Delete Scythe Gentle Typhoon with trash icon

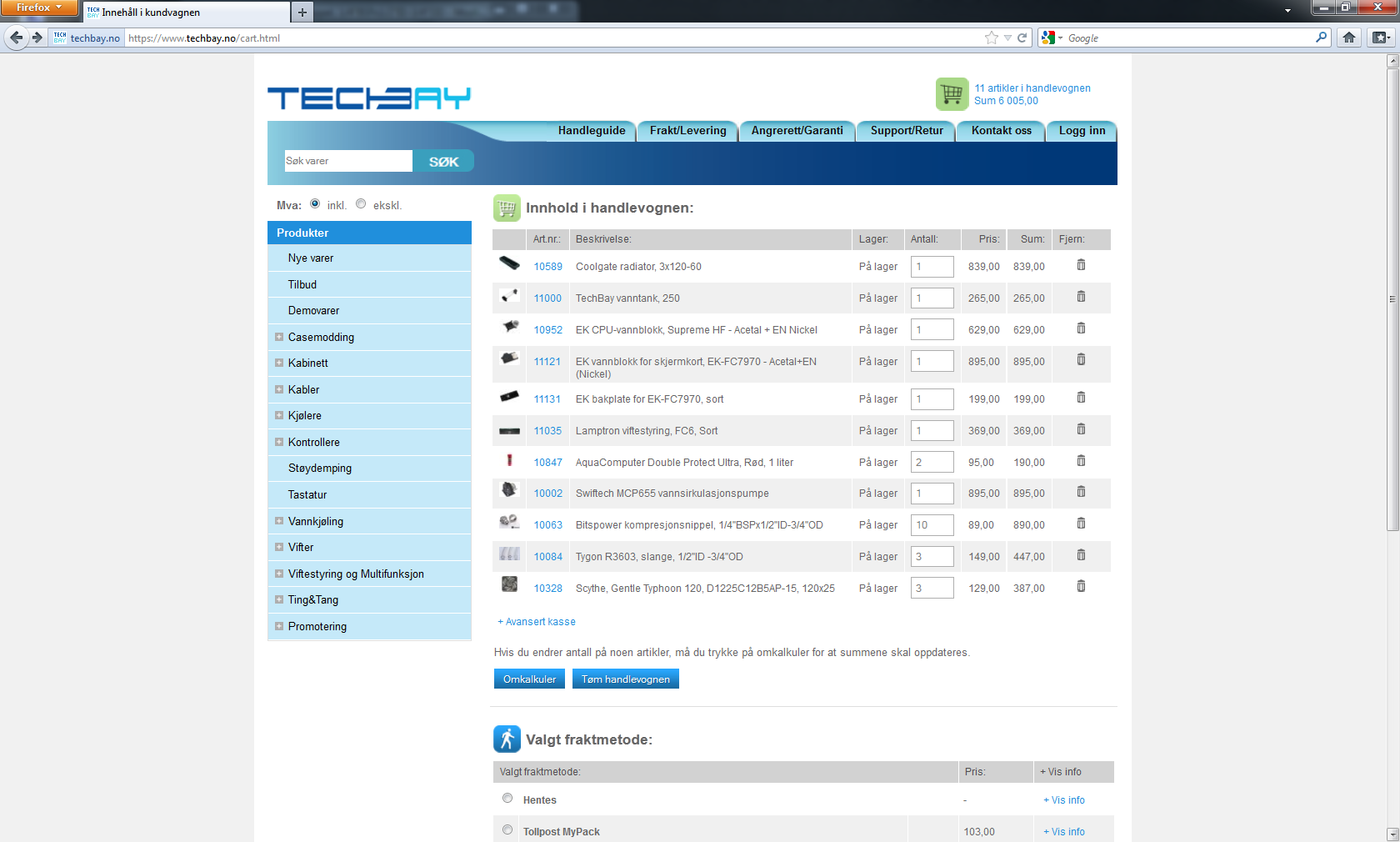[x=1081, y=587]
